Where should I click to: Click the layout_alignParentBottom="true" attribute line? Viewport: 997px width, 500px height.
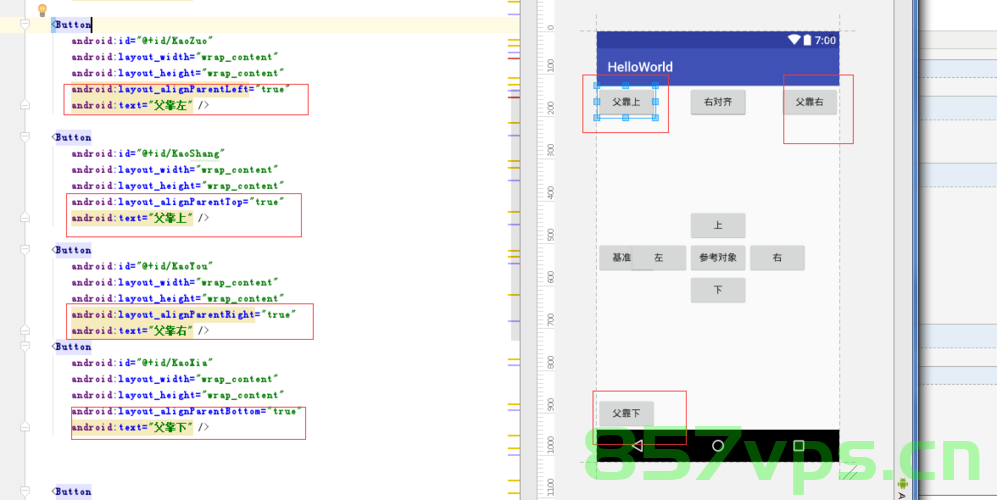[186, 411]
